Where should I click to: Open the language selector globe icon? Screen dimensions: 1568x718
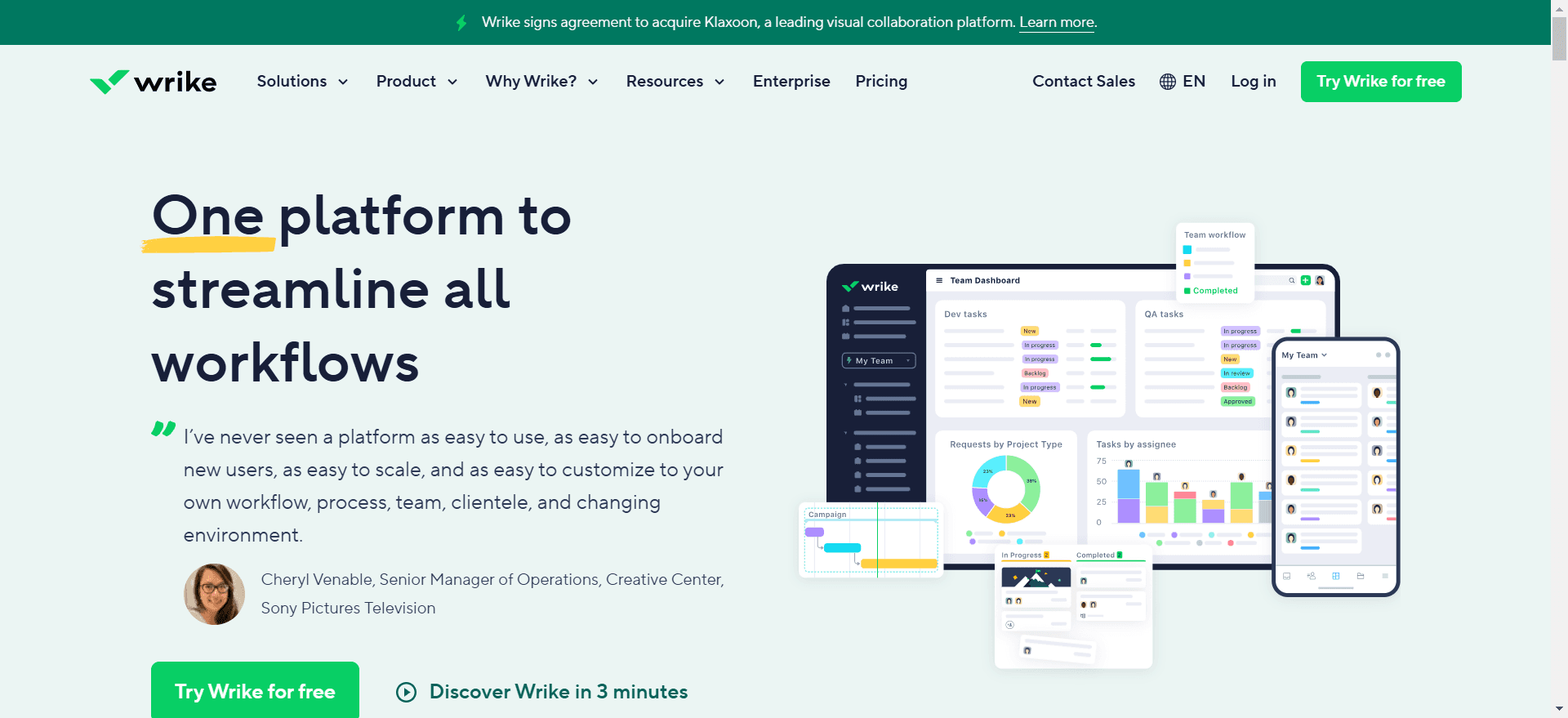click(x=1168, y=82)
